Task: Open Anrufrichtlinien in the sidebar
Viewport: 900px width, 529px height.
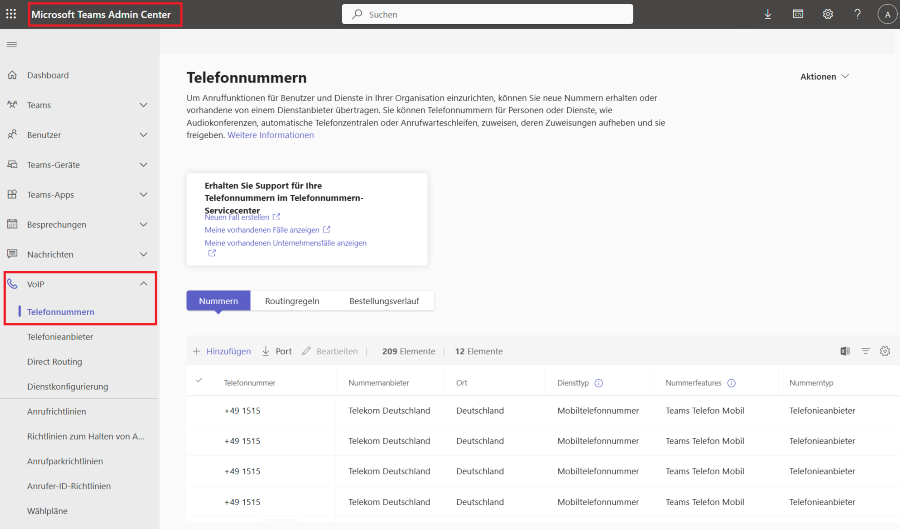Action: (56, 411)
